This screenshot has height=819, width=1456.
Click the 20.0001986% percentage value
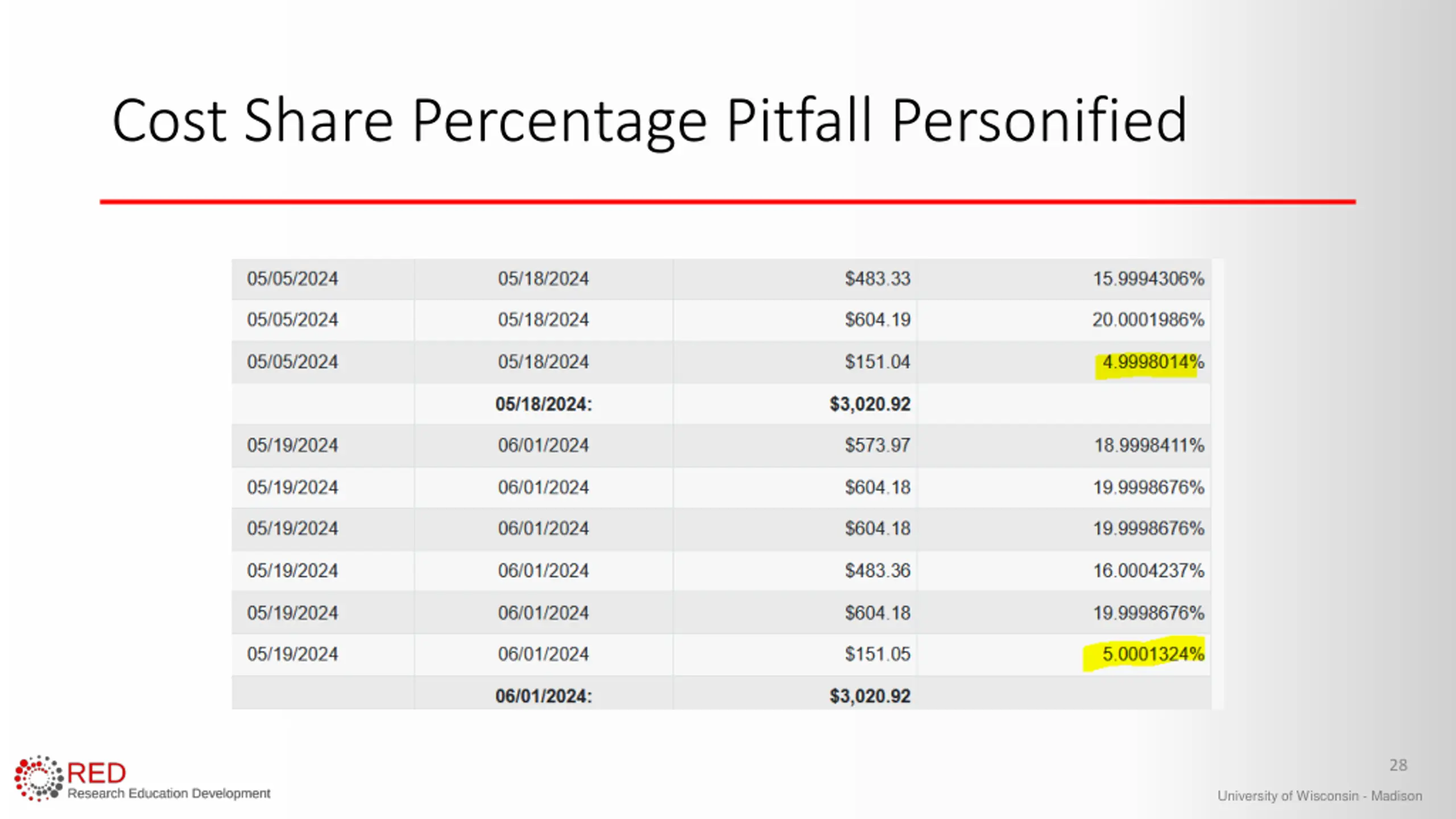pyautogui.click(x=1148, y=320)
